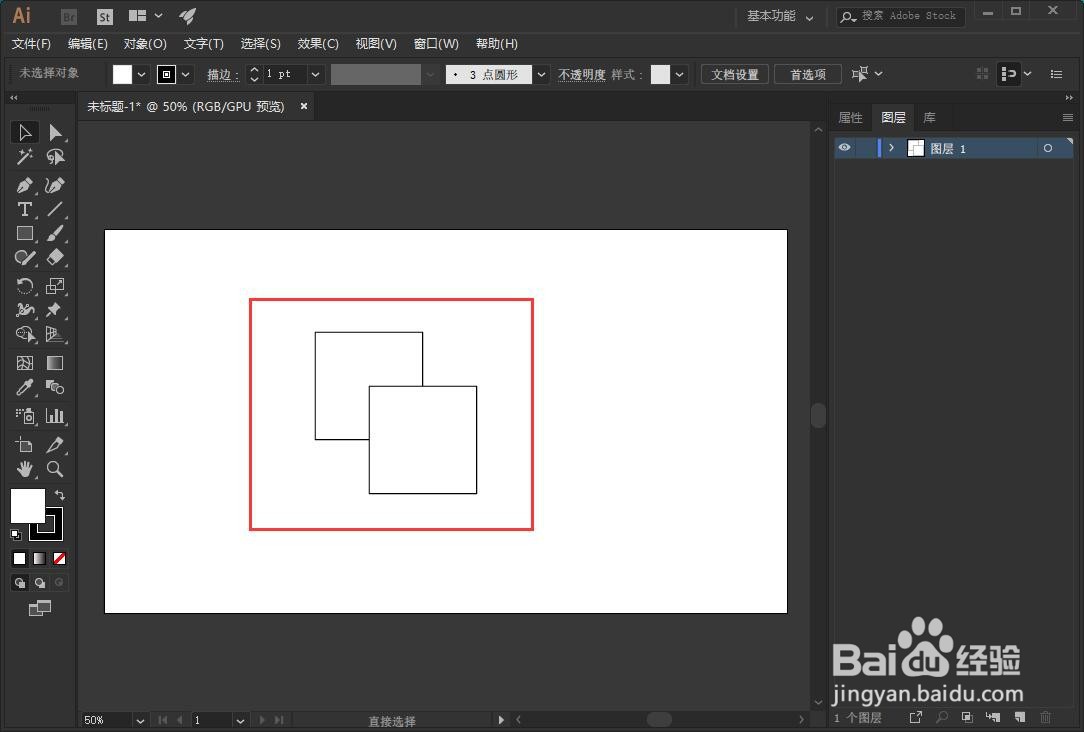Screen dimensions: 1084x732
Task: Expand 图层 1 sublayers
Action: pyautogui.click(x=891, y=147)
